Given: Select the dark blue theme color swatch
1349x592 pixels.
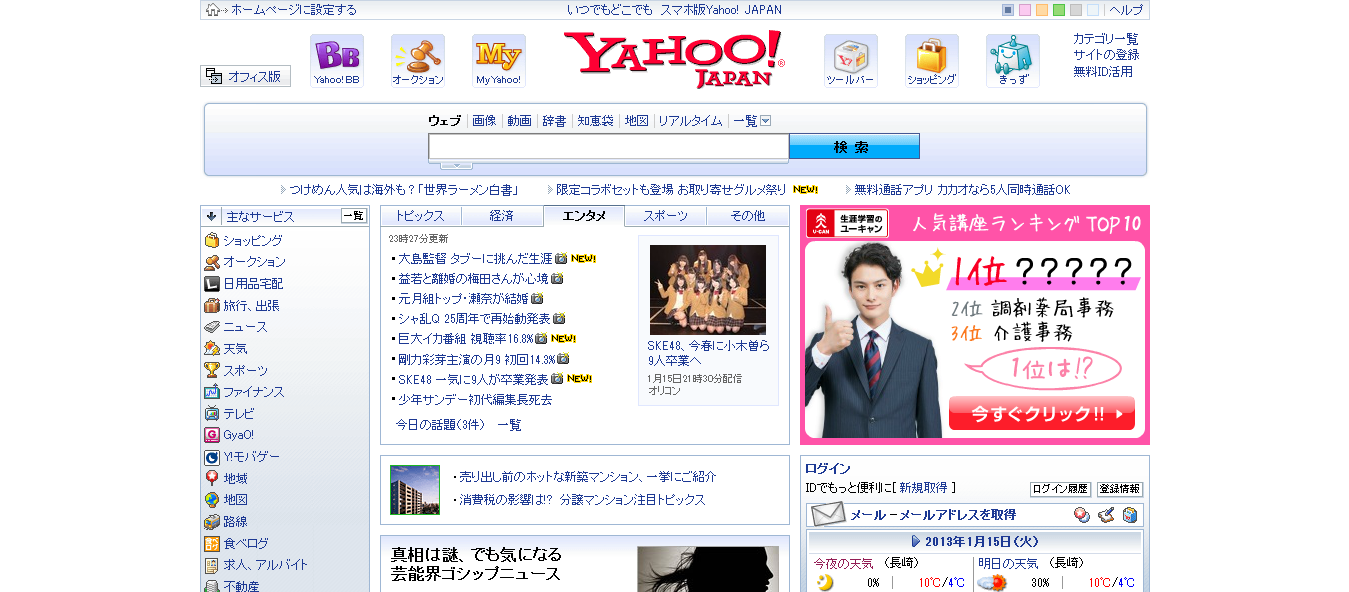Looking at the screenshot, I should point(1008,10).
